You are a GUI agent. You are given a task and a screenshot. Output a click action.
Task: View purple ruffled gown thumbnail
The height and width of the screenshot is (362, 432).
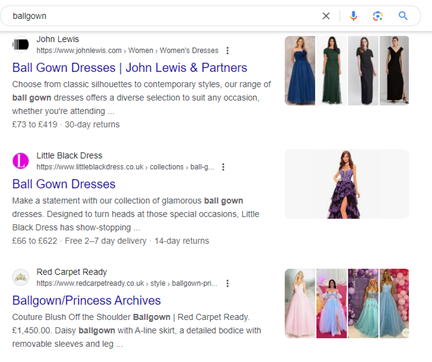point(347,184)
